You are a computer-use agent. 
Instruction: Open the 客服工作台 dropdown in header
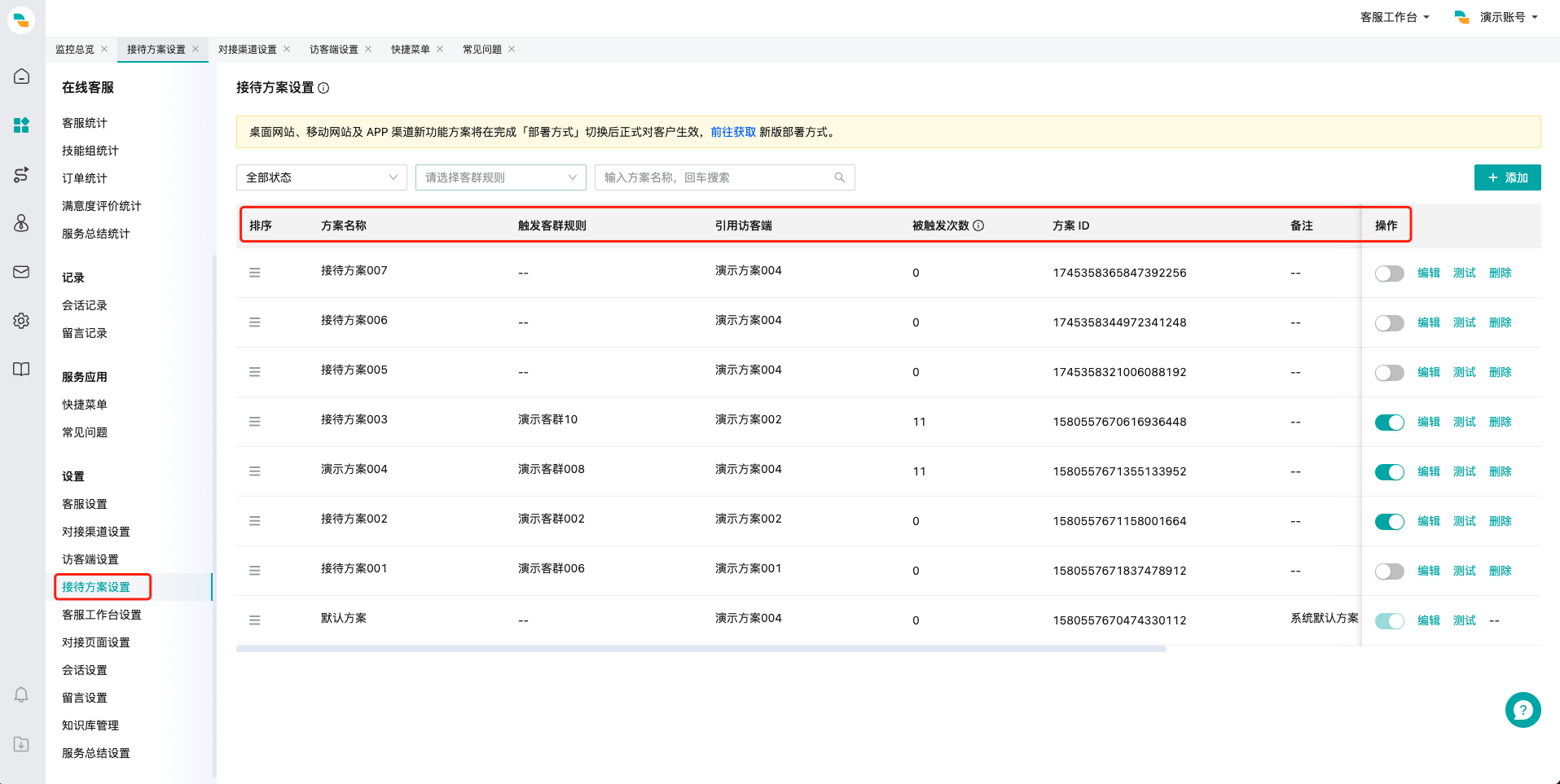(x=1395, y=17)
